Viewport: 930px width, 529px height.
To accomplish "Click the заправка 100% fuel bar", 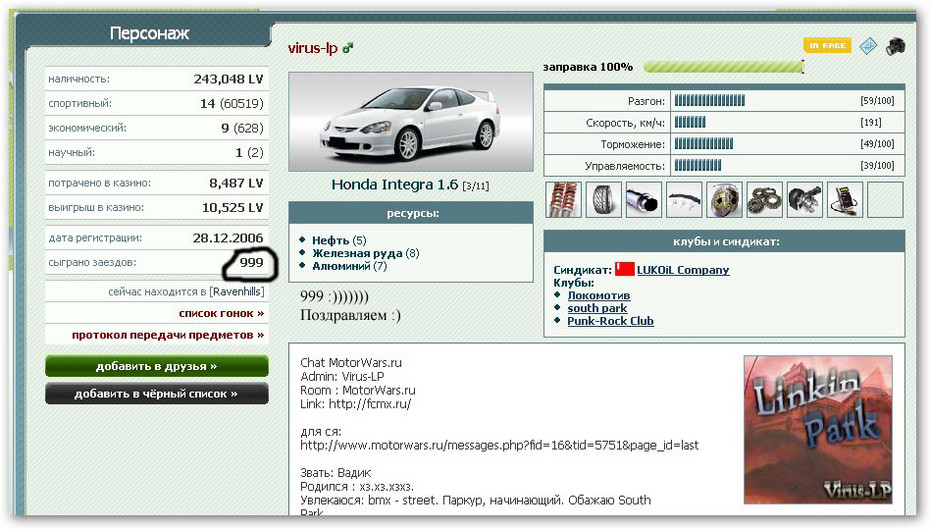I will (724, 66).
